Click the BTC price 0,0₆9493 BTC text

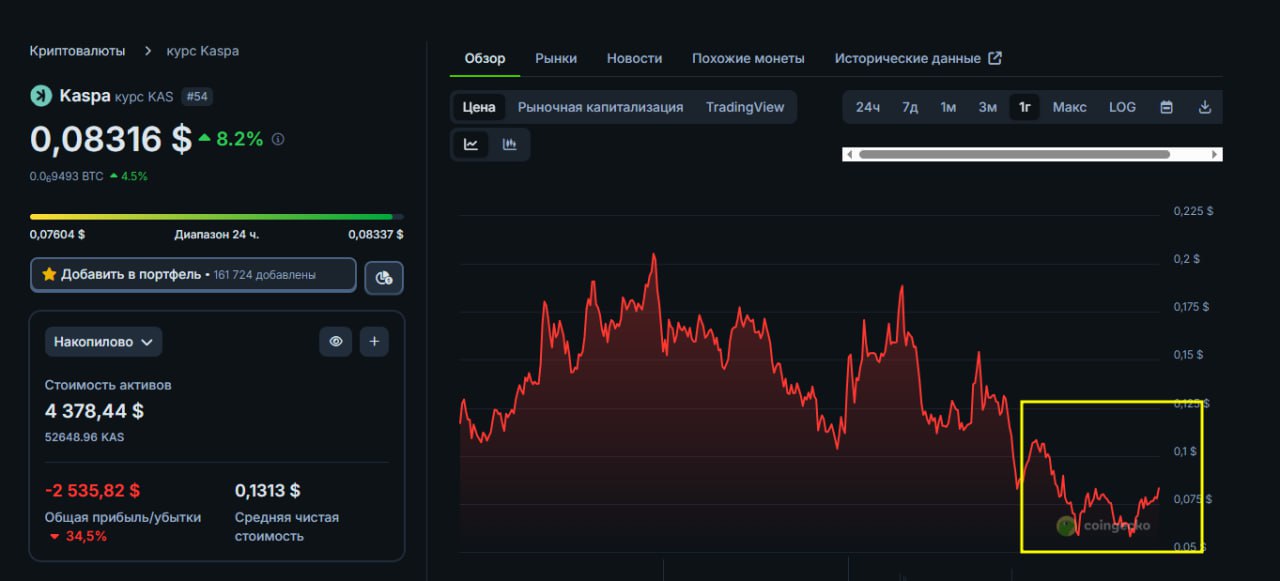click(x=66, y=176)
